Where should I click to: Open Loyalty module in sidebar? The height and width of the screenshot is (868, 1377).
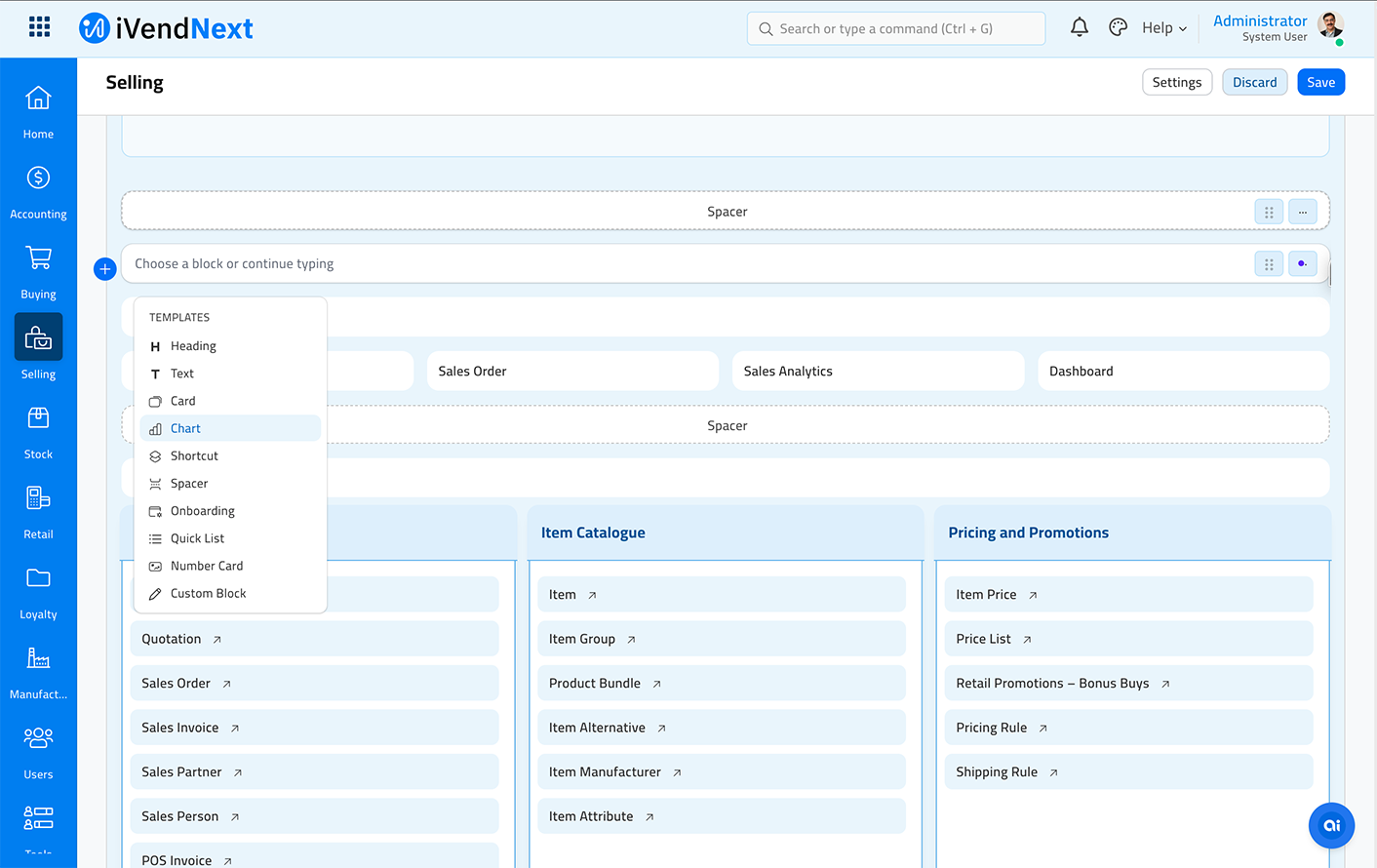pyautogui.click(x=38, y=592)
